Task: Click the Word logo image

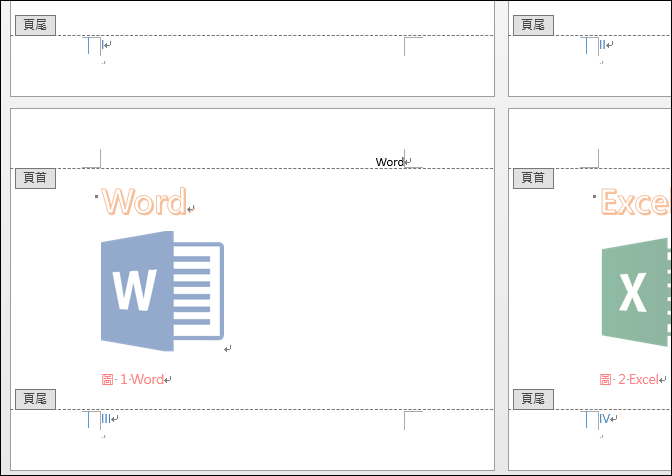Action: click(x=162, y=291)
